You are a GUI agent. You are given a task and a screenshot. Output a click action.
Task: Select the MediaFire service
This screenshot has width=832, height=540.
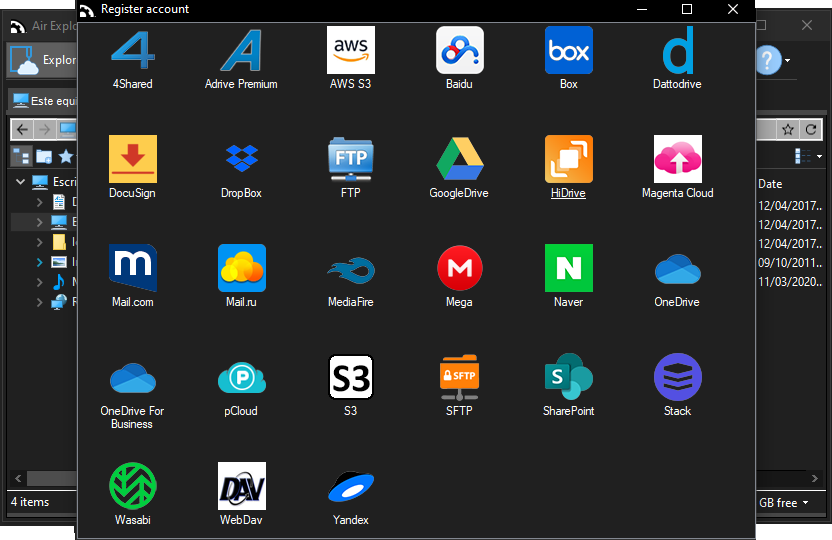point(351,276)
